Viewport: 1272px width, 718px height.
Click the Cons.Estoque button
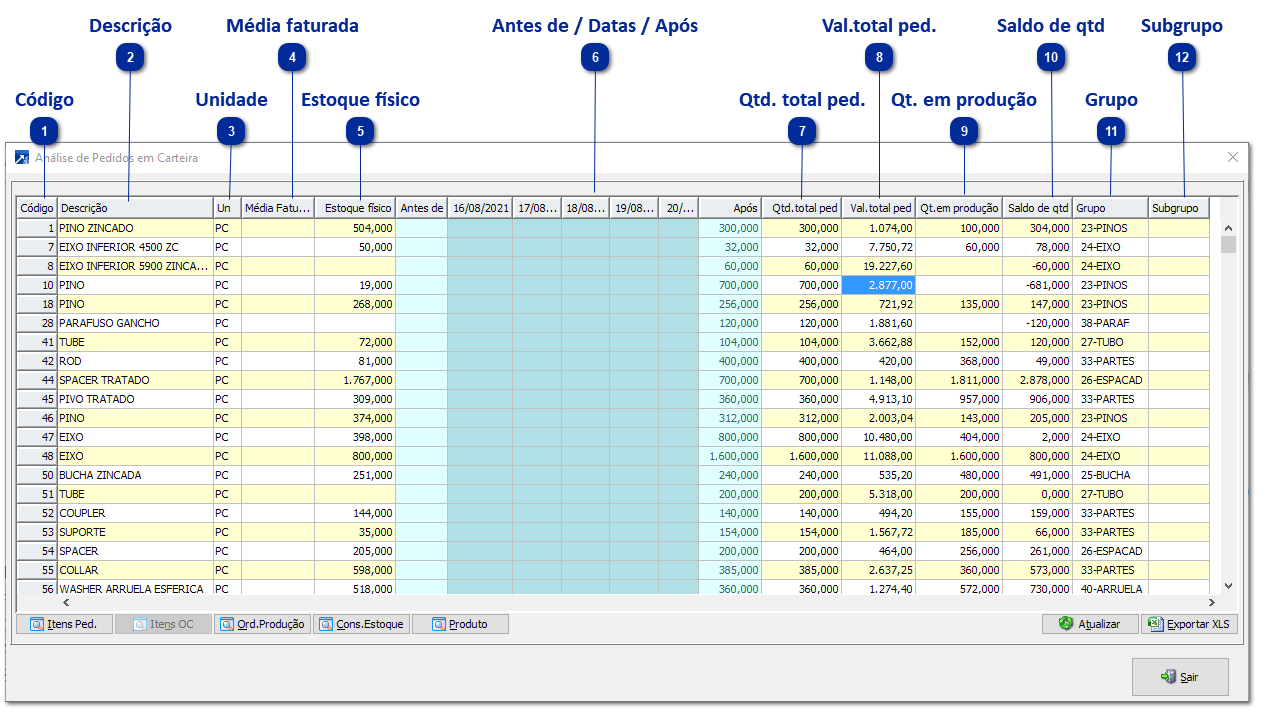coord(360,624)
